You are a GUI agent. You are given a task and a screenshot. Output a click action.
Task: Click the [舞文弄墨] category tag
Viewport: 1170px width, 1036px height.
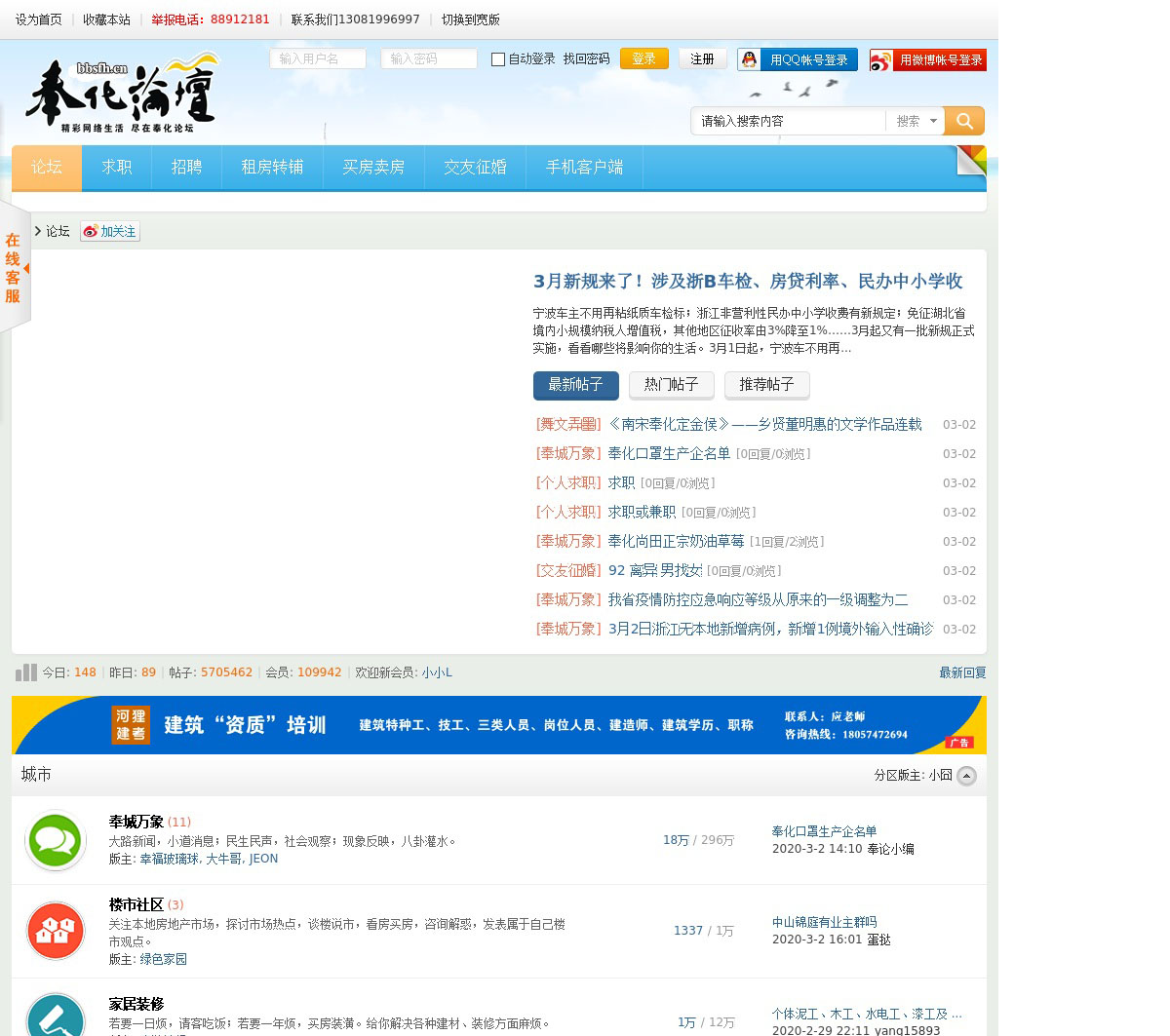coord(568,424)
